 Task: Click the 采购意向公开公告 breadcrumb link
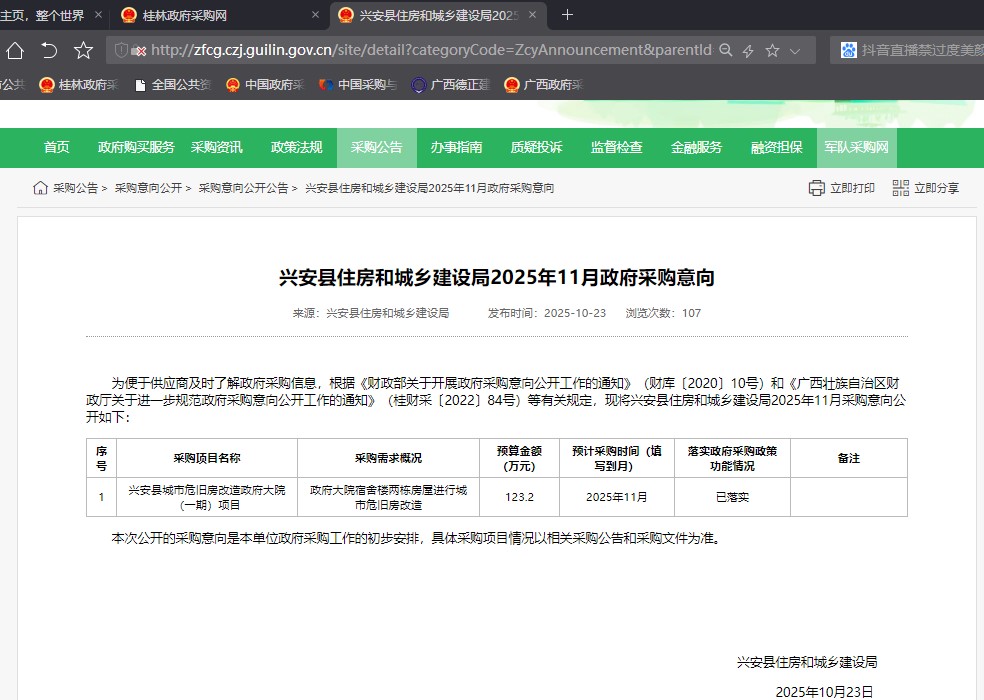(243, 188)
